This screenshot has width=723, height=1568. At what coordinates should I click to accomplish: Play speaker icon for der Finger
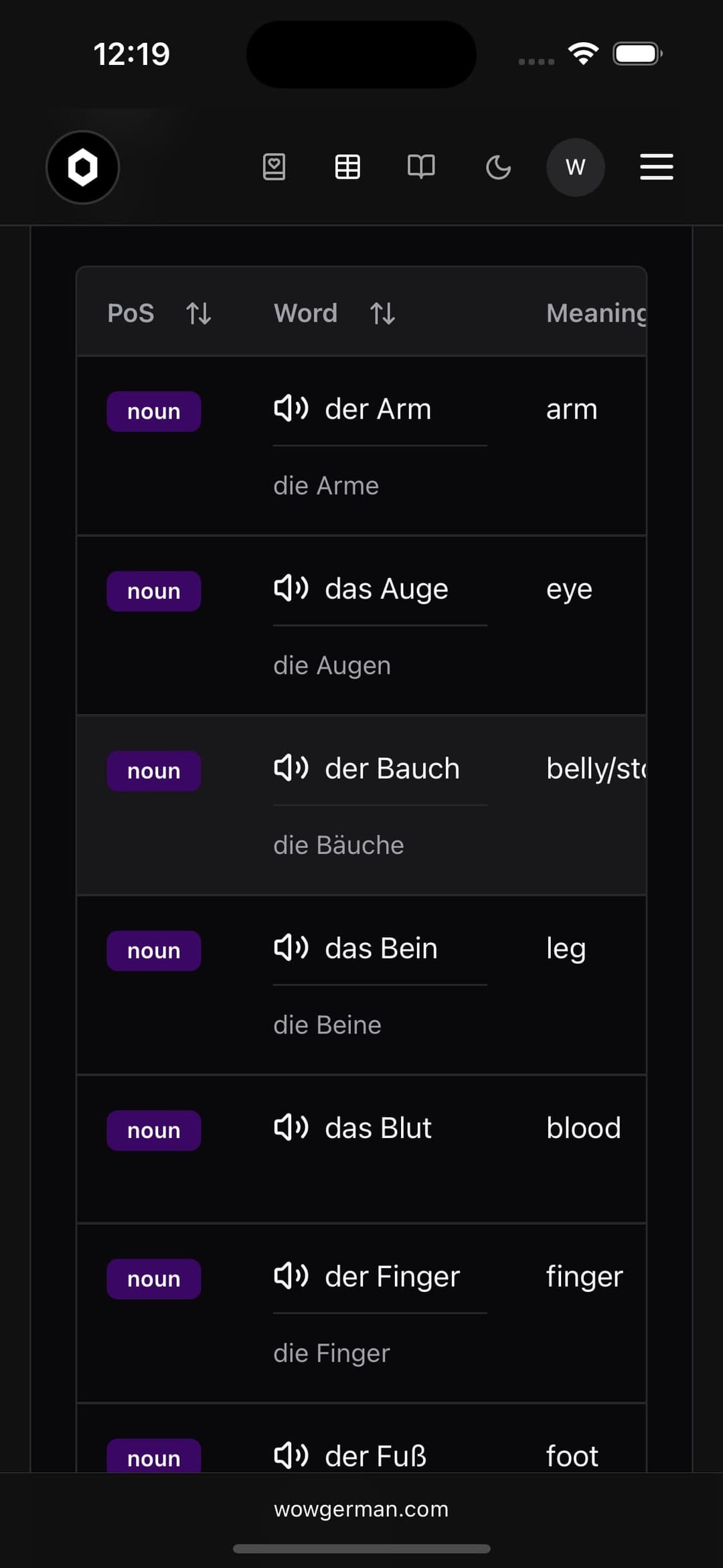click(291, 1276)
